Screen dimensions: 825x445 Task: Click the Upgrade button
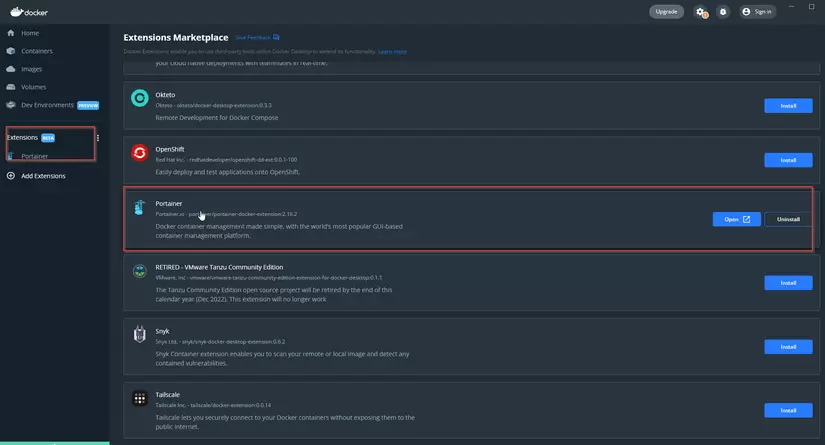click(666, 12)
